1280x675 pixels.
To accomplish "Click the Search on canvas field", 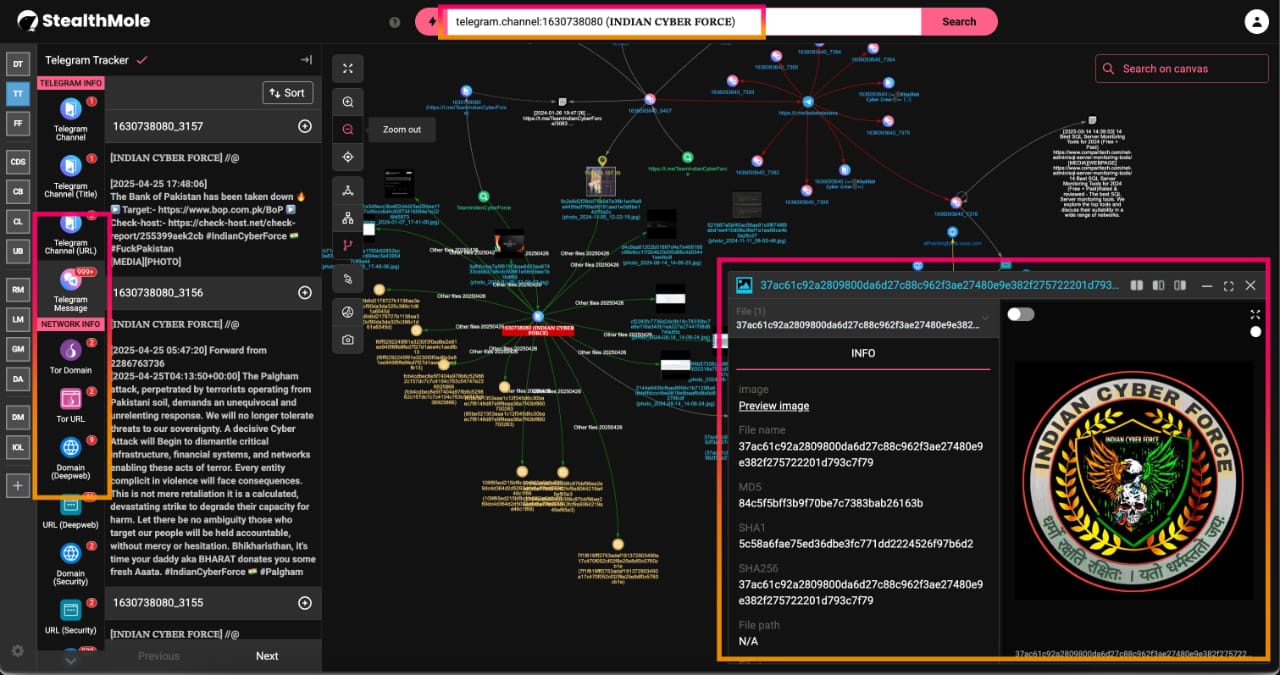I will click(x=1183, y=69).
